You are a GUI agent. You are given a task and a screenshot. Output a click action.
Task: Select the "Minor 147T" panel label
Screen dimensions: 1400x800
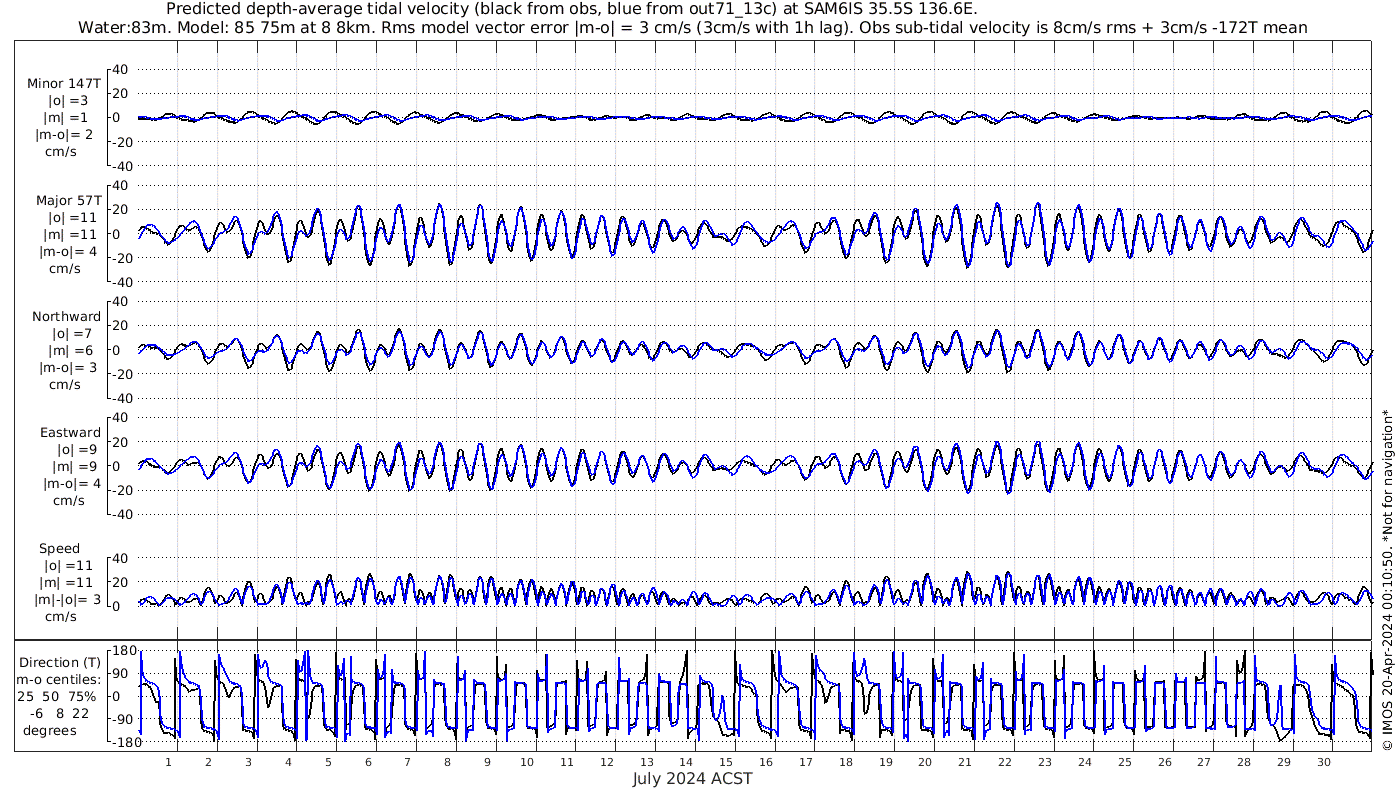[x=64, y=84]
